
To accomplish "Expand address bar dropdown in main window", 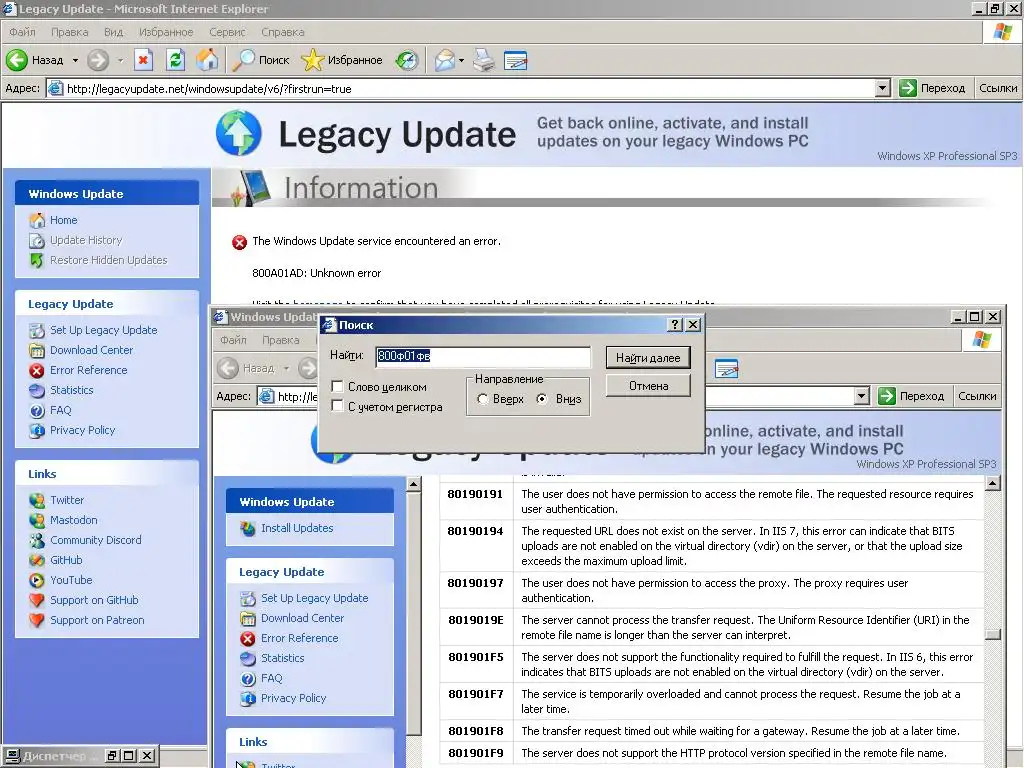I will pos(882,88).
